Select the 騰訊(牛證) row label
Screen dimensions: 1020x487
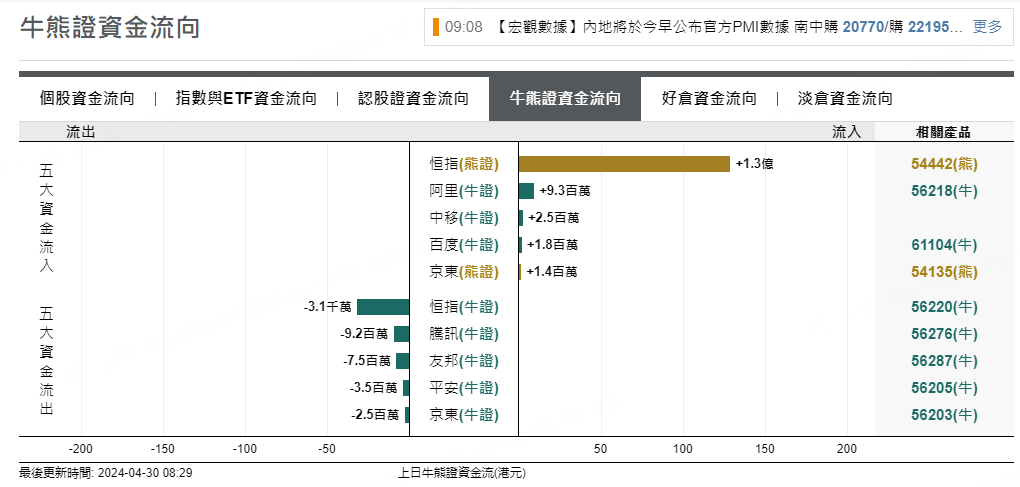pyautogui.click(x=464, y=334)
